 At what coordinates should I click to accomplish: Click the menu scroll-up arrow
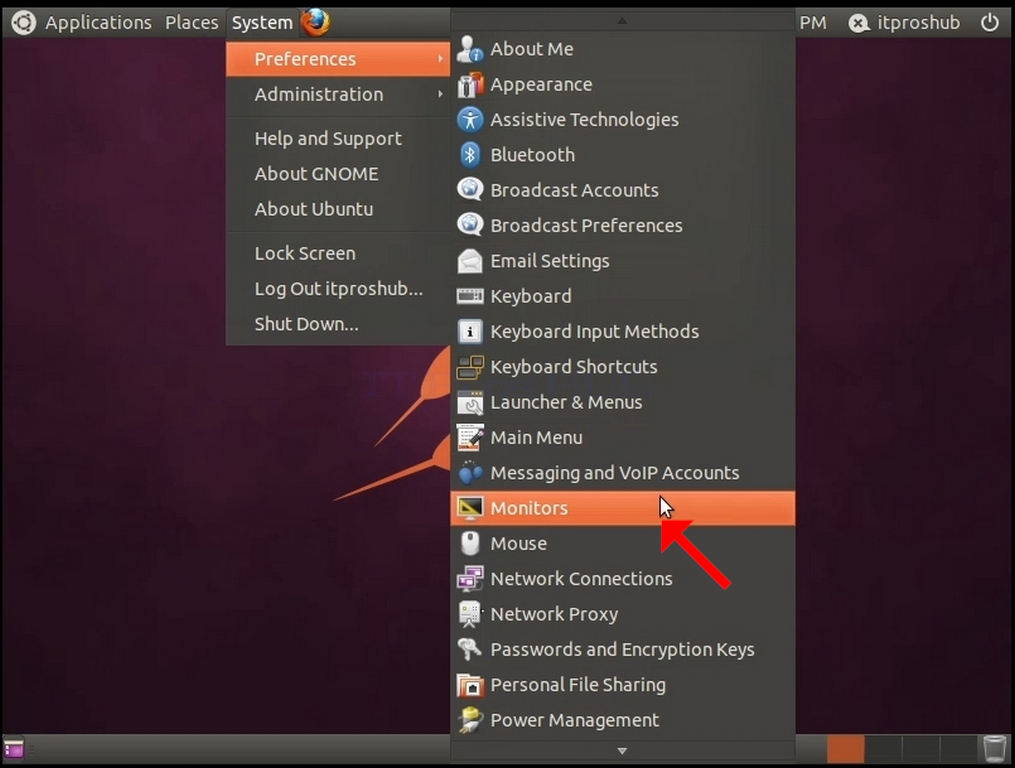[x=622, y=21]
